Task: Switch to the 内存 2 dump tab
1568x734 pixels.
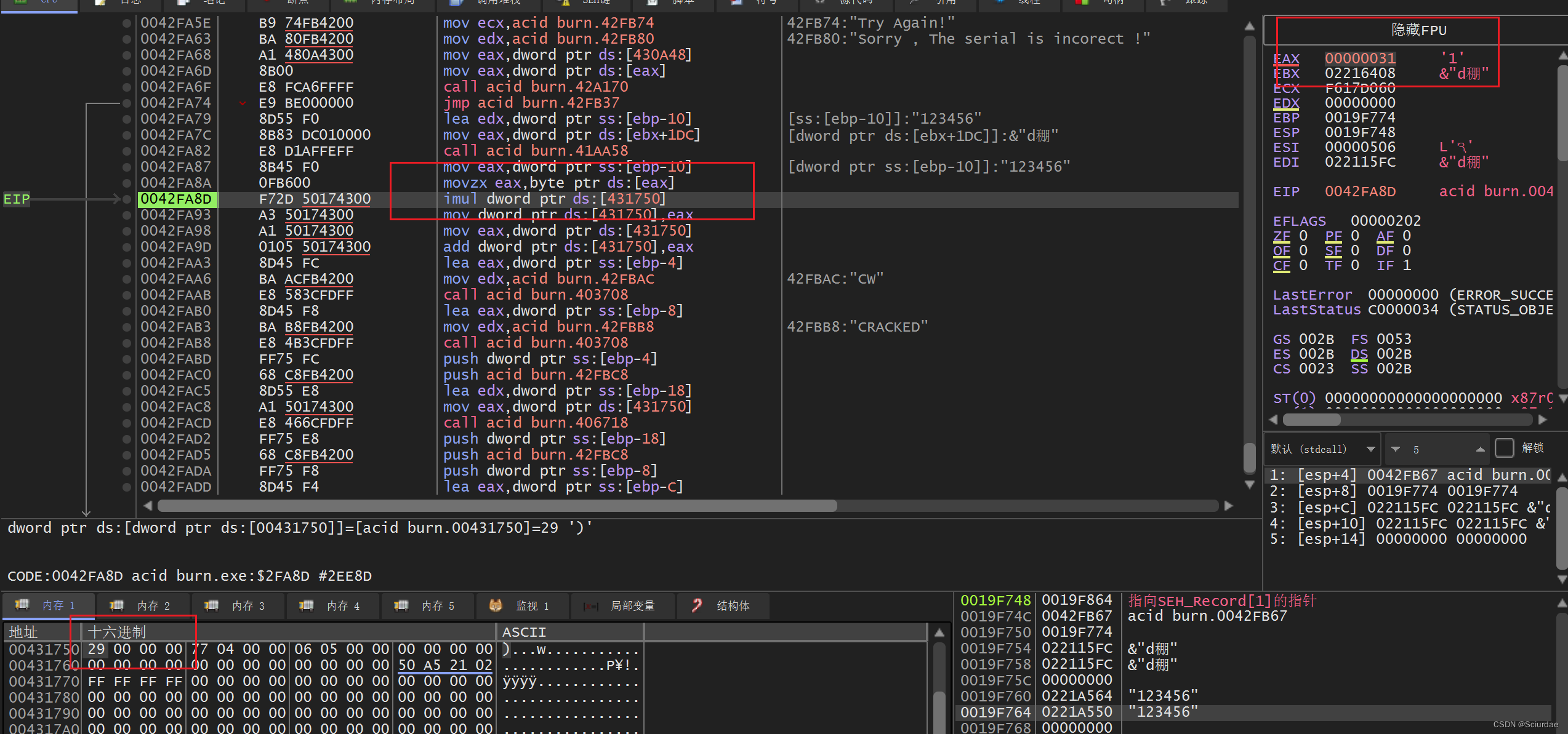Action: pyautogui.click(x=143, y=605)
